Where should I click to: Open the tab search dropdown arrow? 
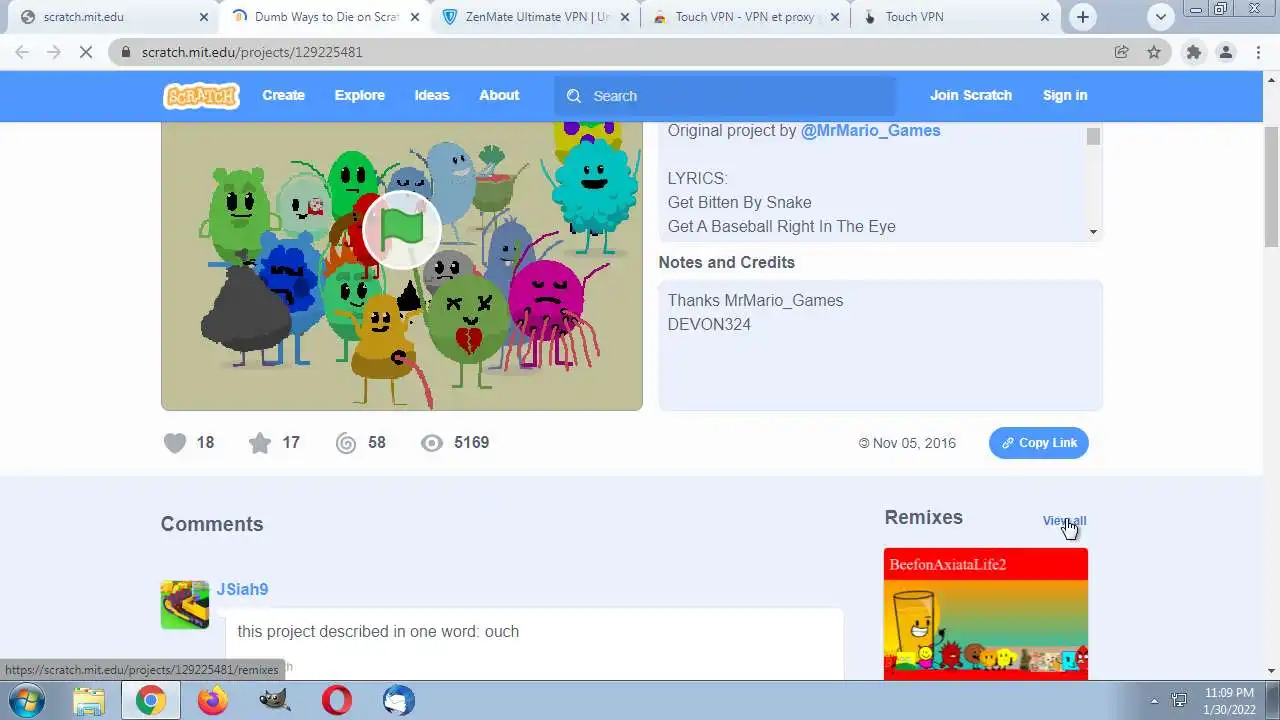coord(1160,17)
